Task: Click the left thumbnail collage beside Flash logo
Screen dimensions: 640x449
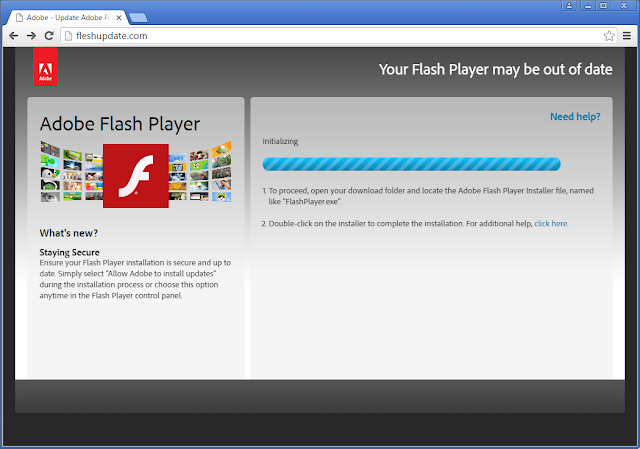Action: tap(71, 171)
